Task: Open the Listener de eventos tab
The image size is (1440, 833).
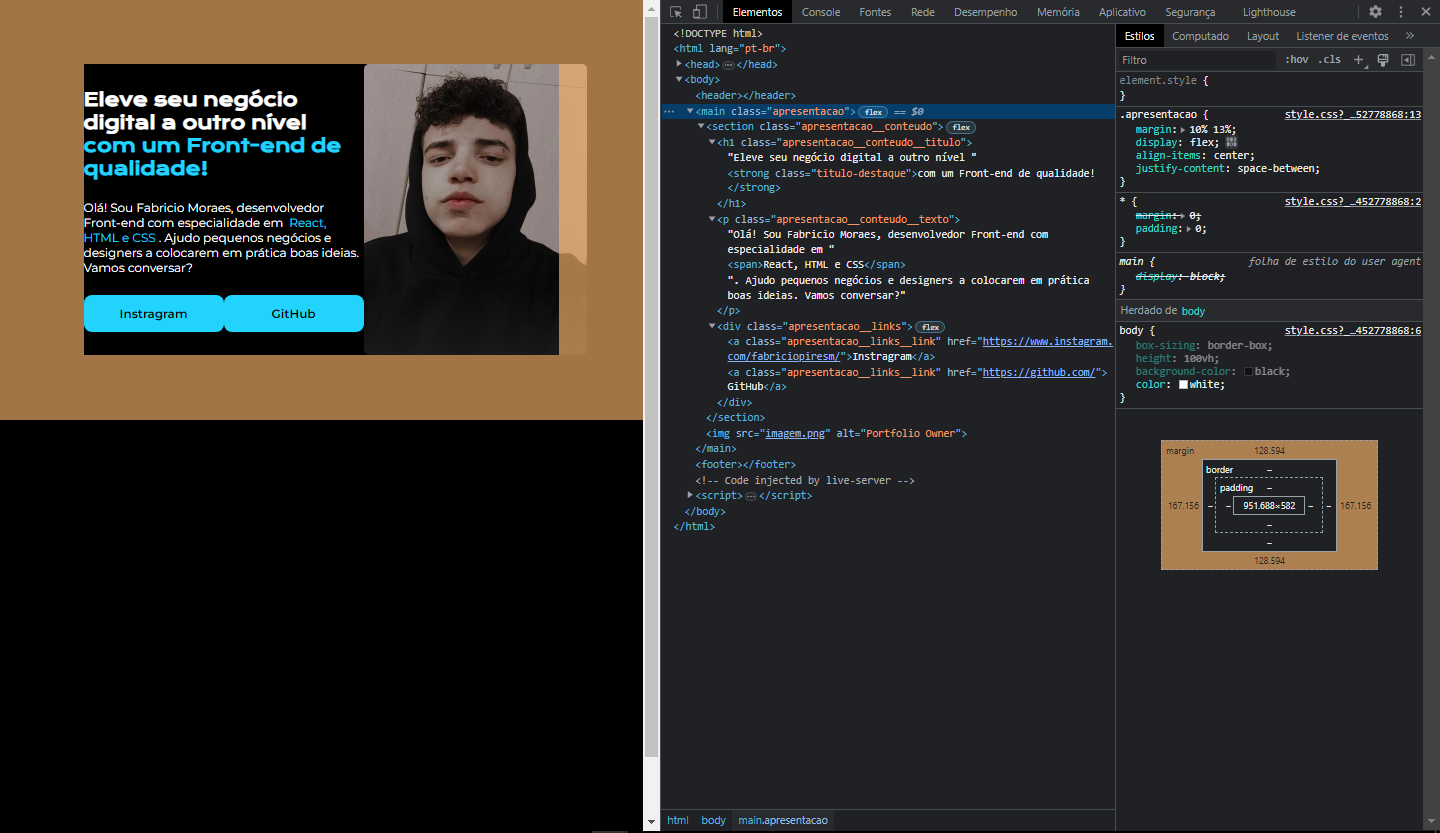Action: 1342,36
